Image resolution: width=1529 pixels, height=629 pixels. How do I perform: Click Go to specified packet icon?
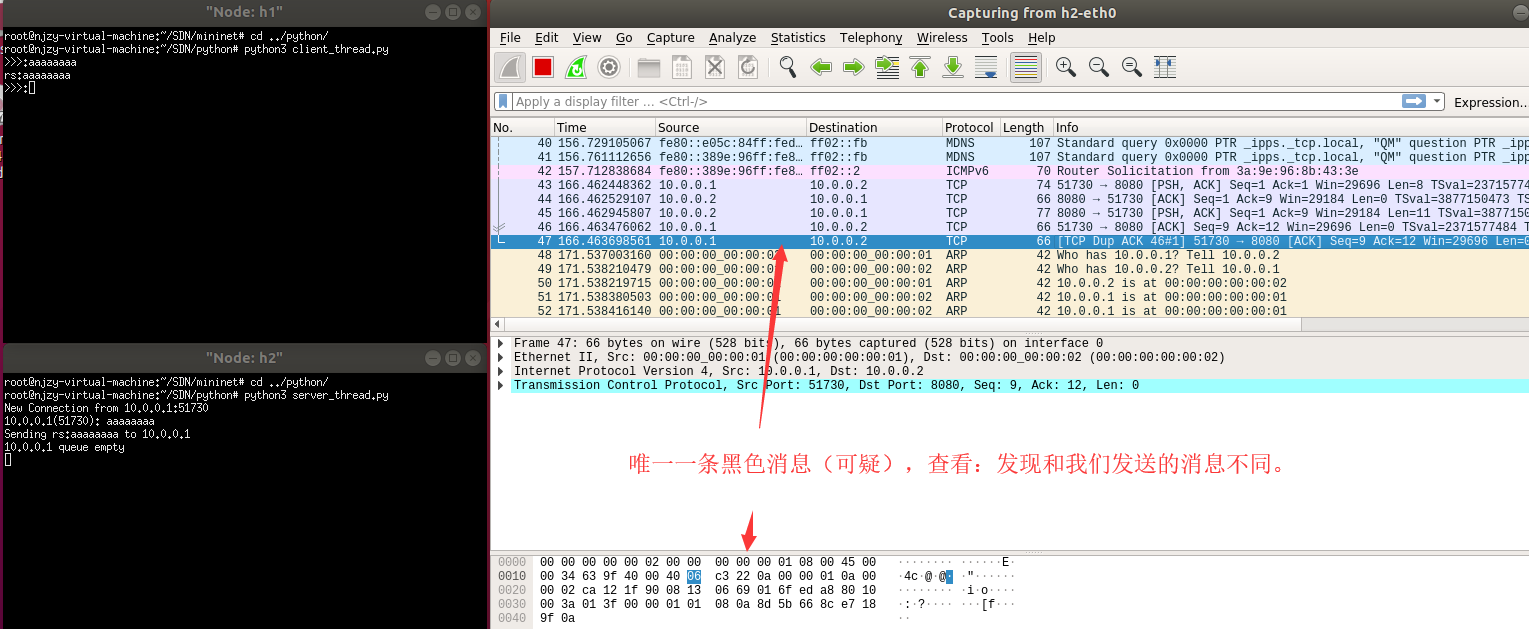coord(887,67)
